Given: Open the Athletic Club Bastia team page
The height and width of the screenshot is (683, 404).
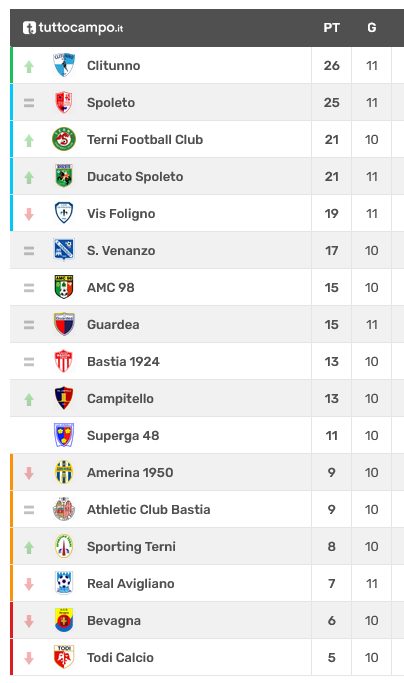Looking at the screenshot, I should click(x=149, y=509).
